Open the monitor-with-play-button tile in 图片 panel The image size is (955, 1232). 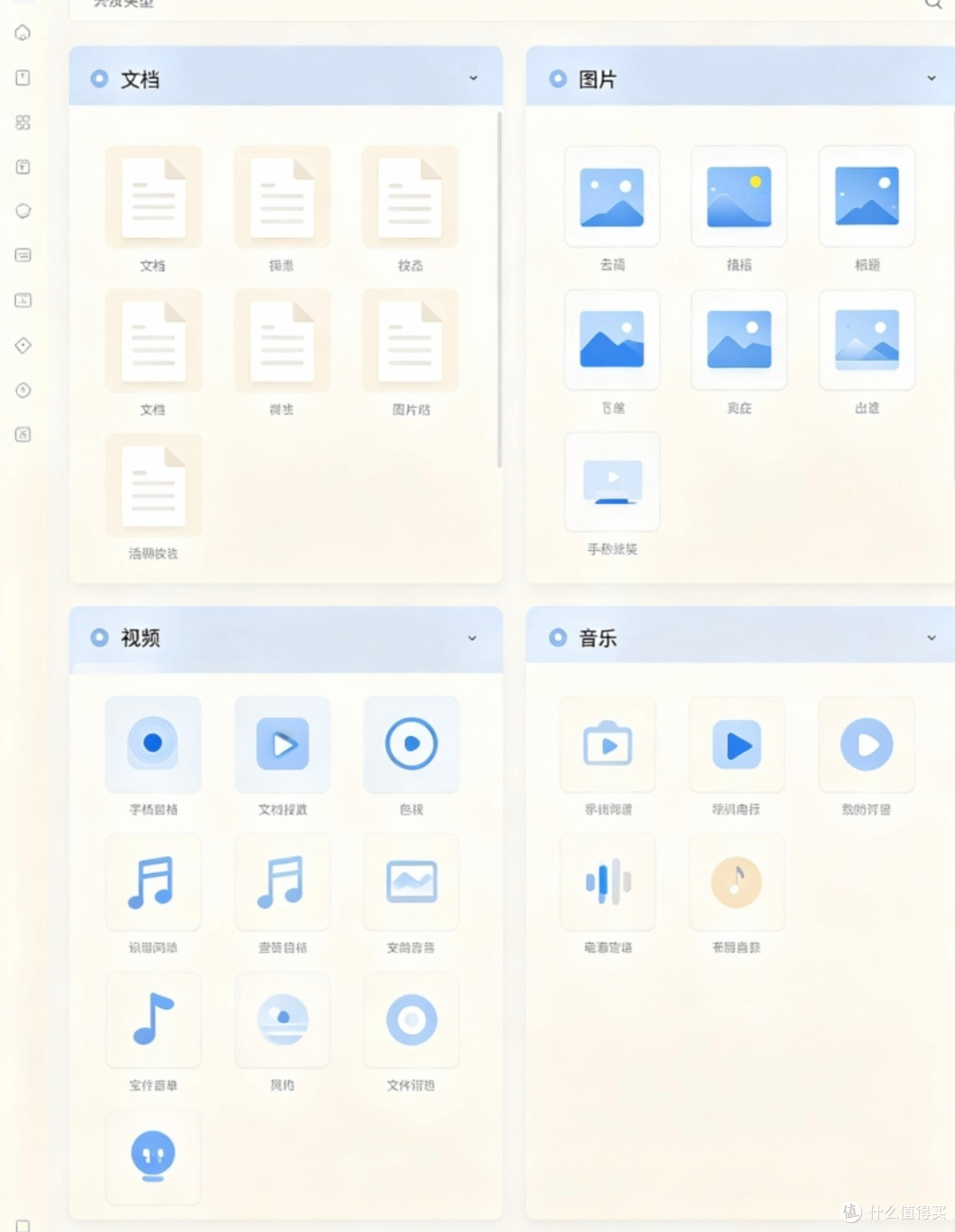tap(612, 482)
